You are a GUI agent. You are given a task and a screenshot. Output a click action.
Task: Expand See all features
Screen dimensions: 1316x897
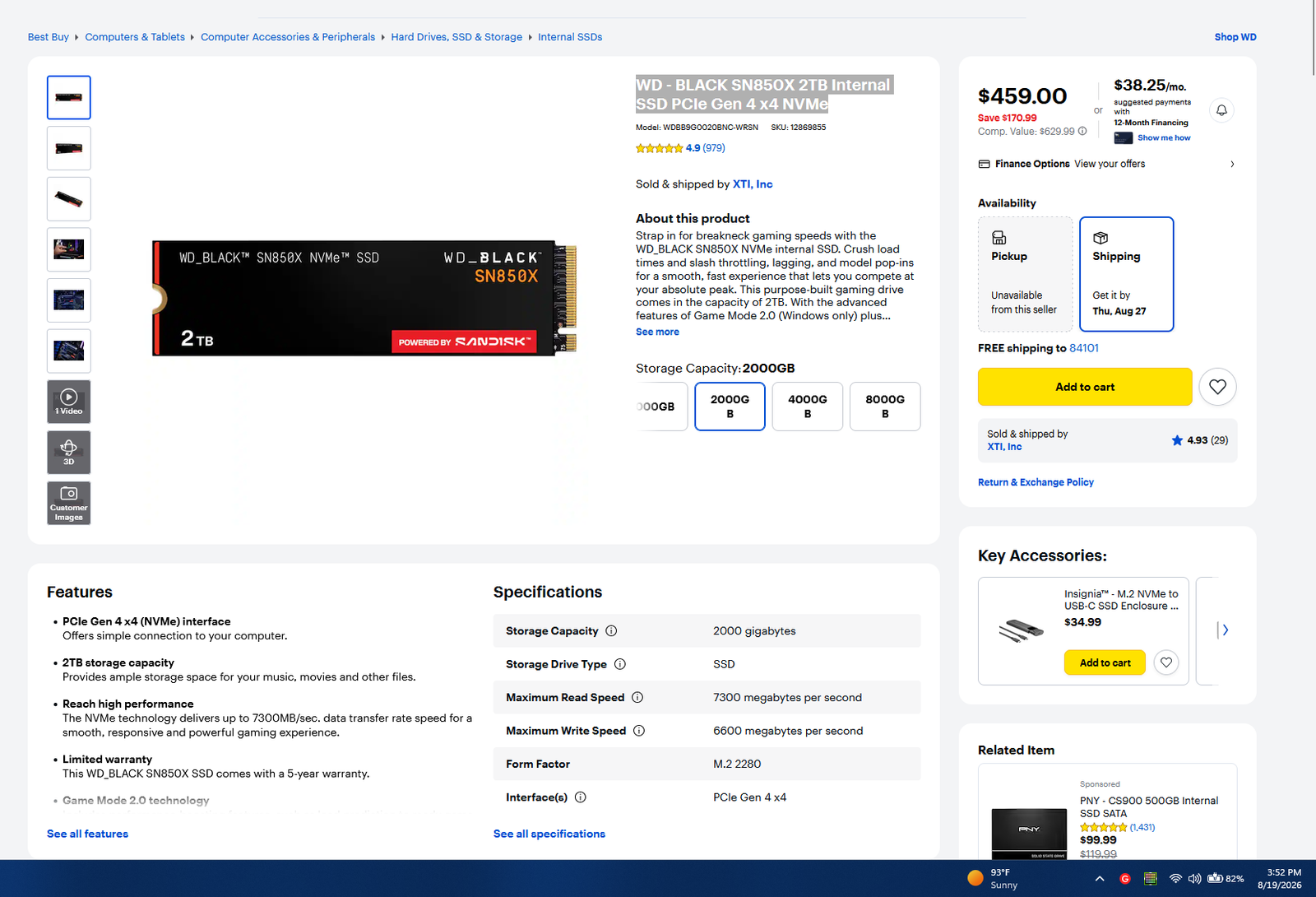point(87,834)
